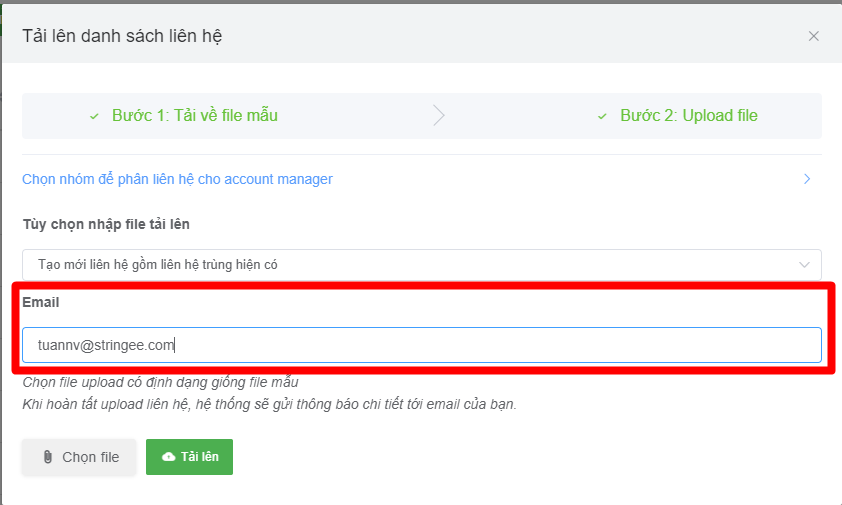842x505 pixels.
Task: Open the Chọn nhóm account manager link
Action: coord(177,179)
